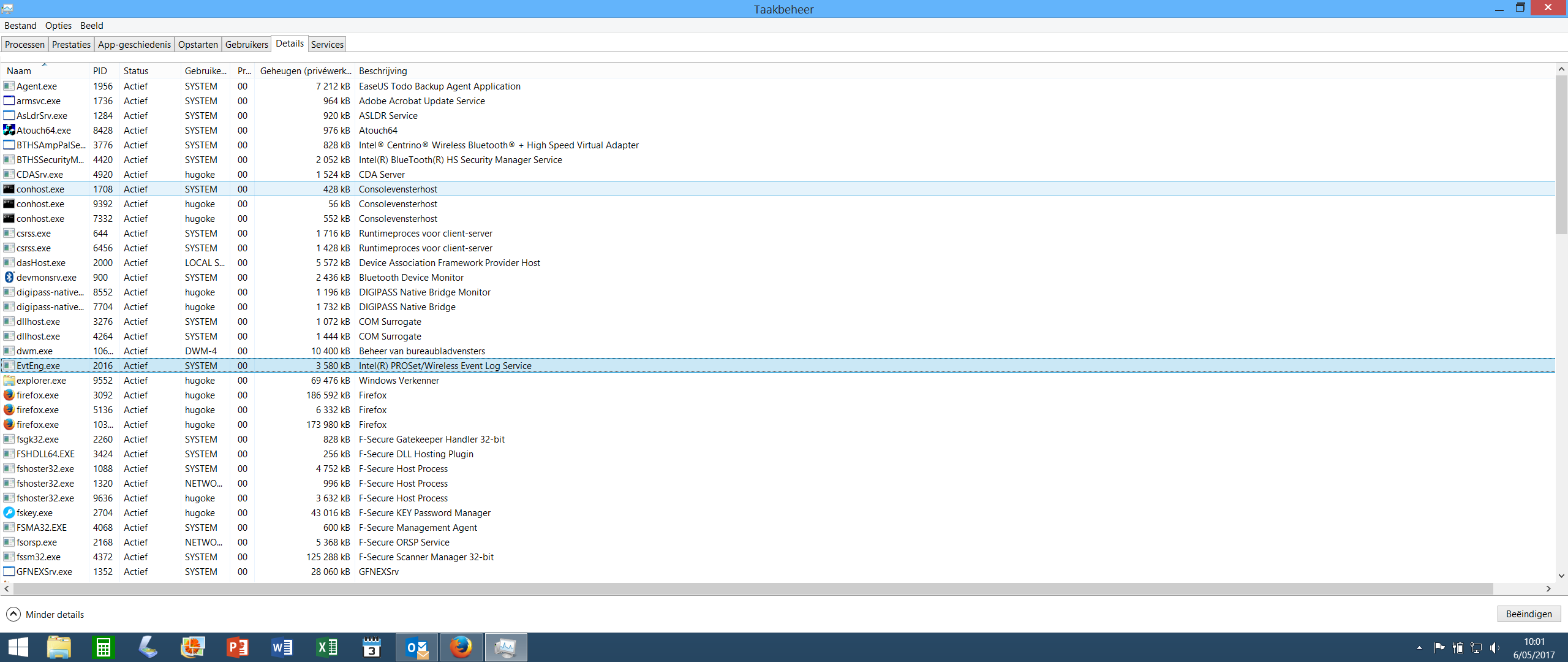Open the scanner app in the taskbar
1568x662 pixels.
pos(148,647)
